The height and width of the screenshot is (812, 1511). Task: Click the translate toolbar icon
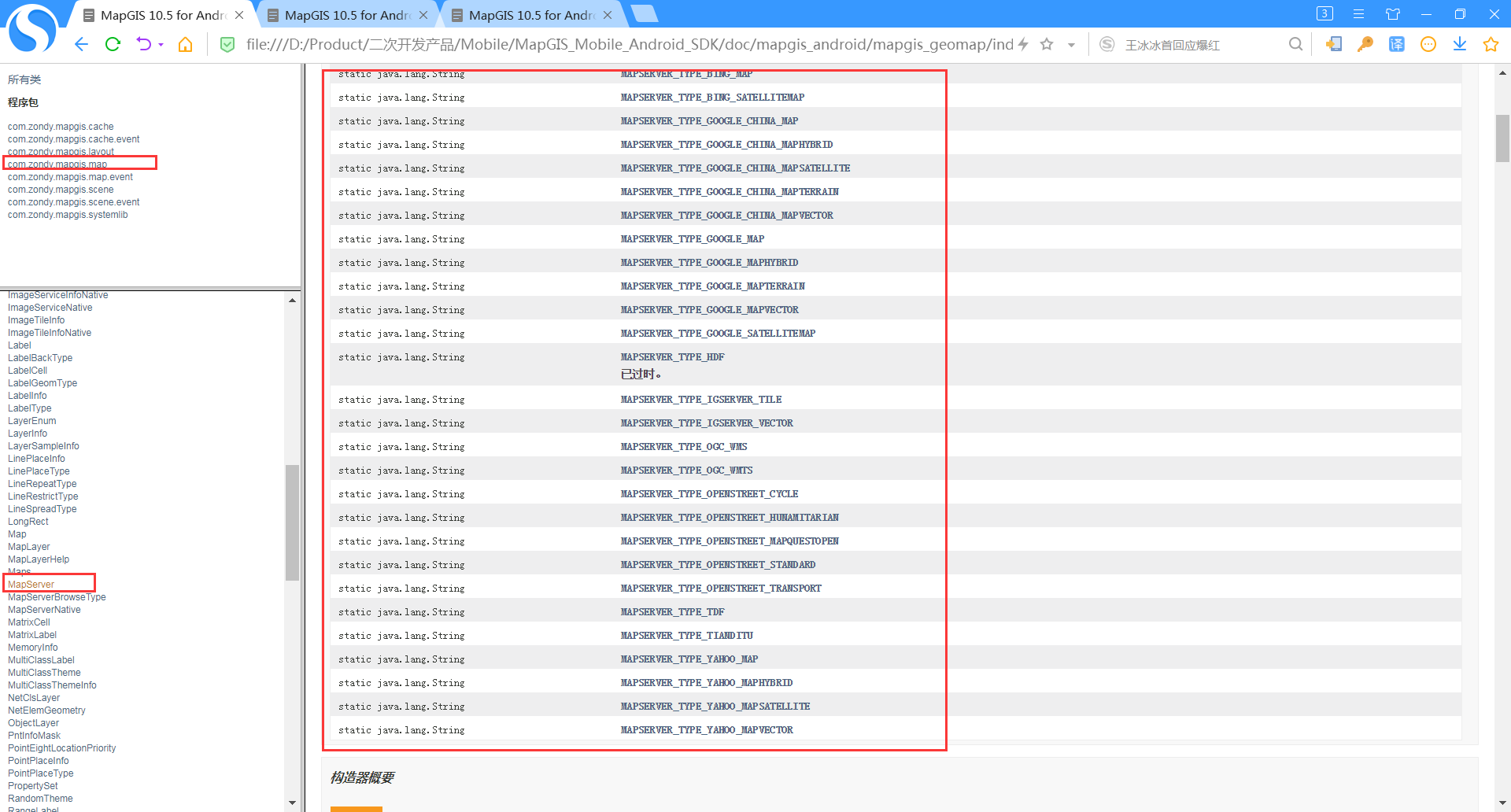(1397, 45)
